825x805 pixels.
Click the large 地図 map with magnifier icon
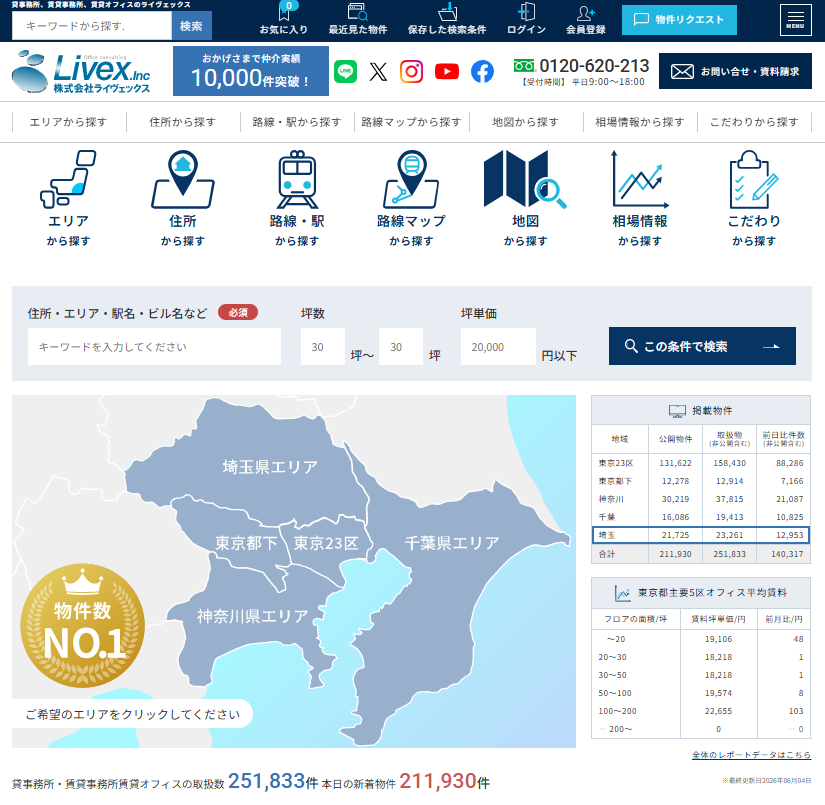click(525, 179)
